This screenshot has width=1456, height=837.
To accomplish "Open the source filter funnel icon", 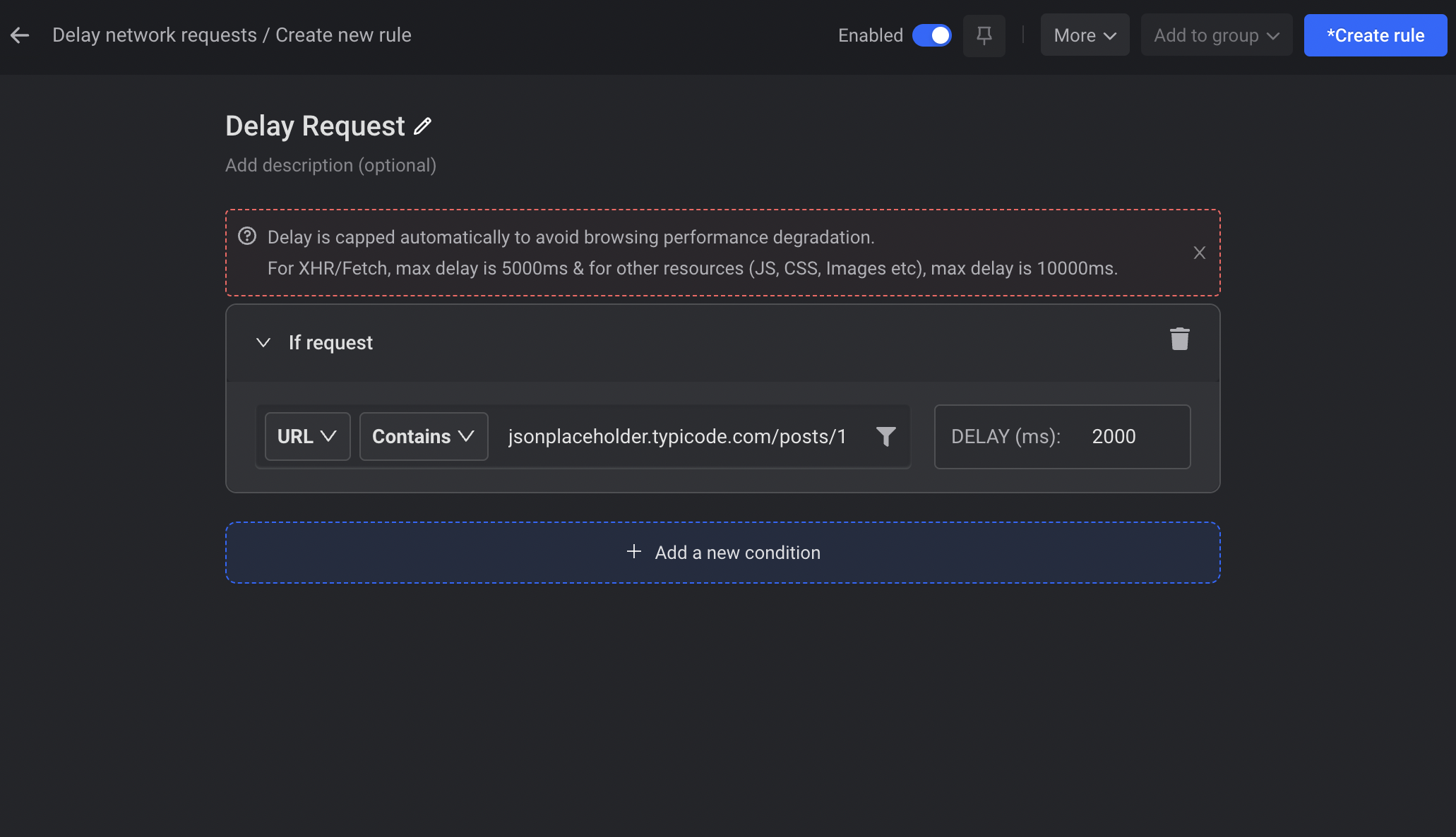I will click(885, 436).
